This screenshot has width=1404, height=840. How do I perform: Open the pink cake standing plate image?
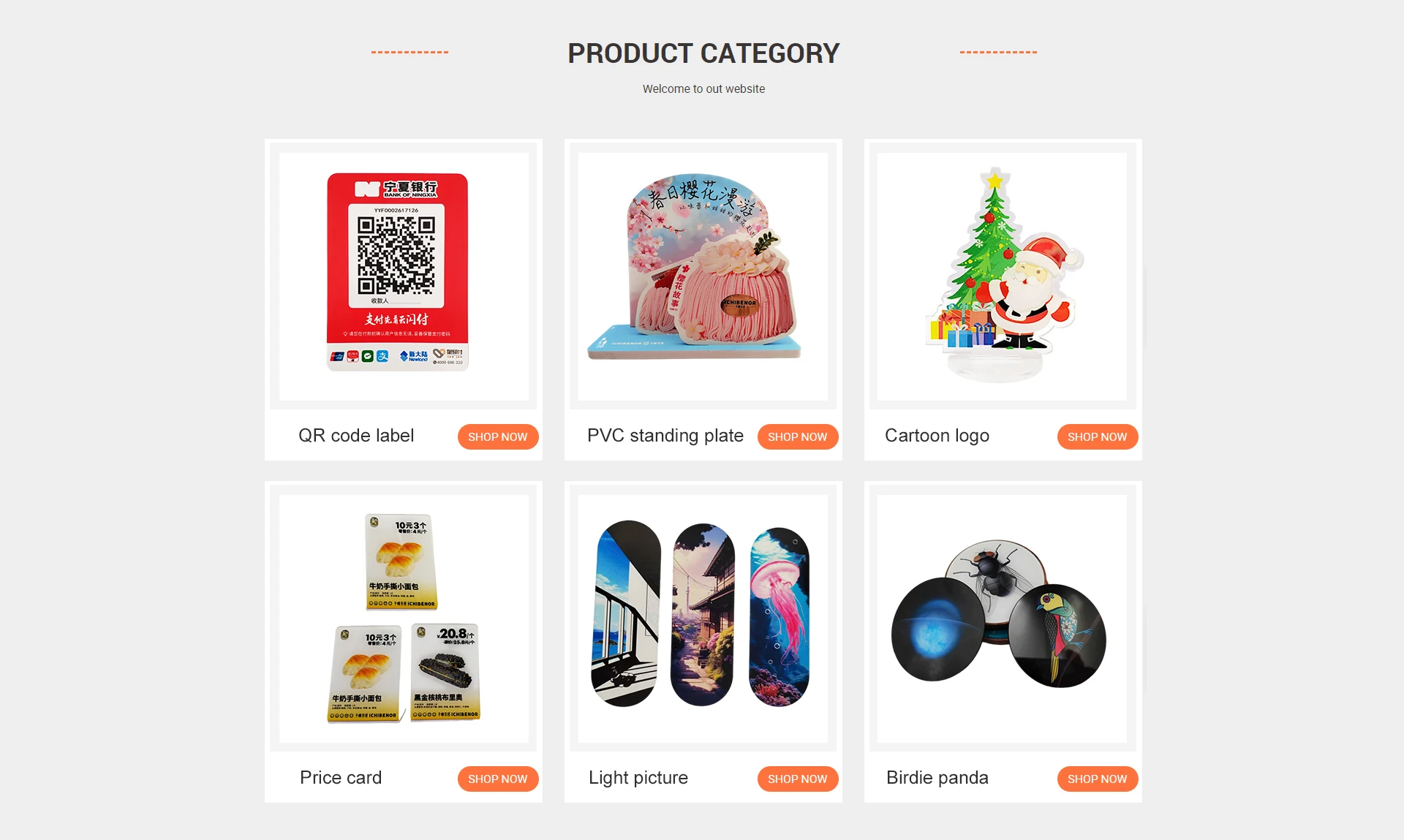pyautogui.click(x=703, y=276)
